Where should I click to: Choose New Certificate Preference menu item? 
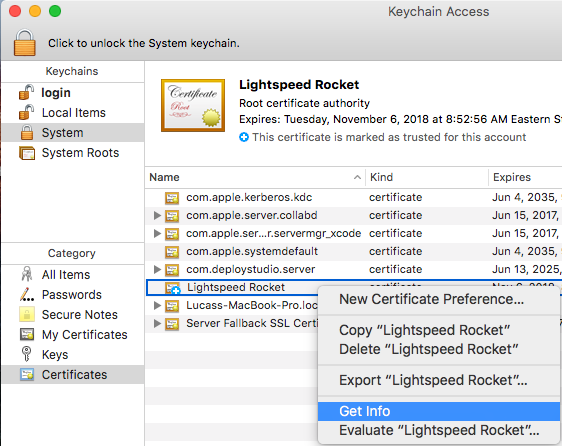[x=439, y=299]
